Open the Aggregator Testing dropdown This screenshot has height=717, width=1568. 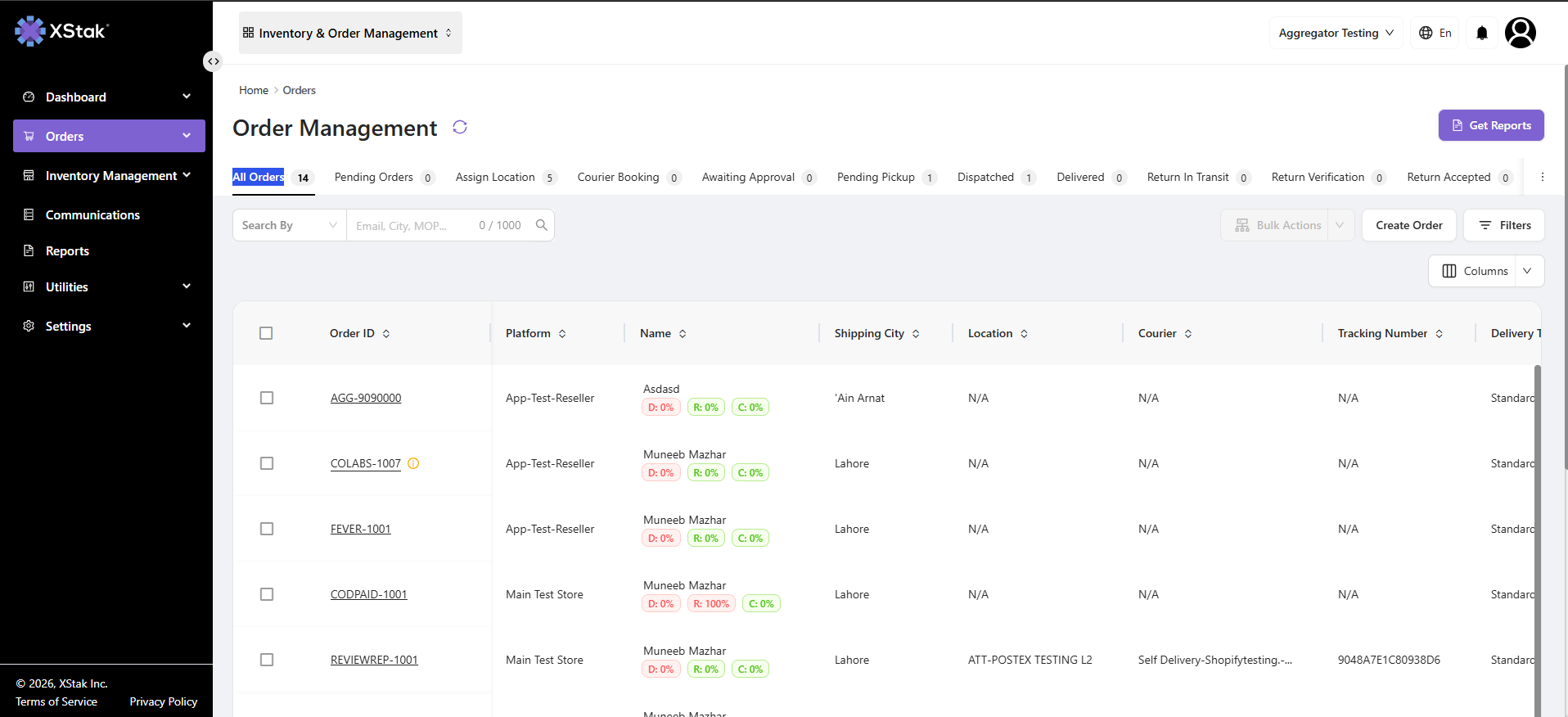1336,33
